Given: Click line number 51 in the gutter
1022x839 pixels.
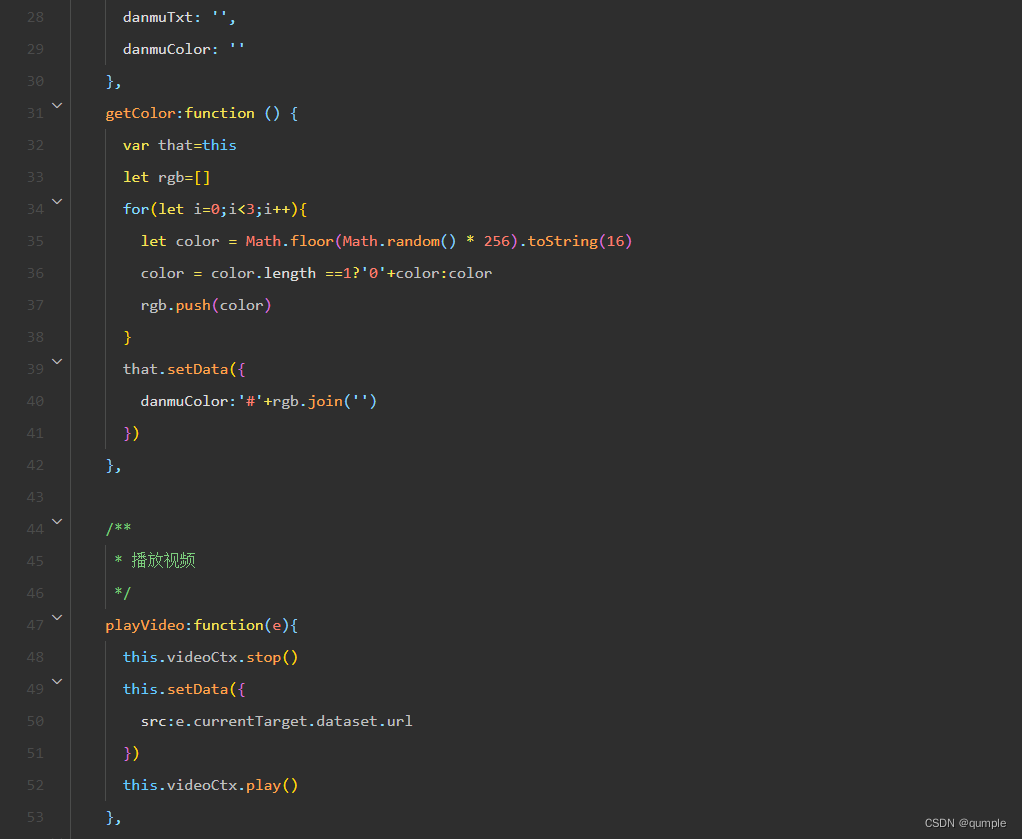Looking at the screenshot, I should [x=35, y=753].
